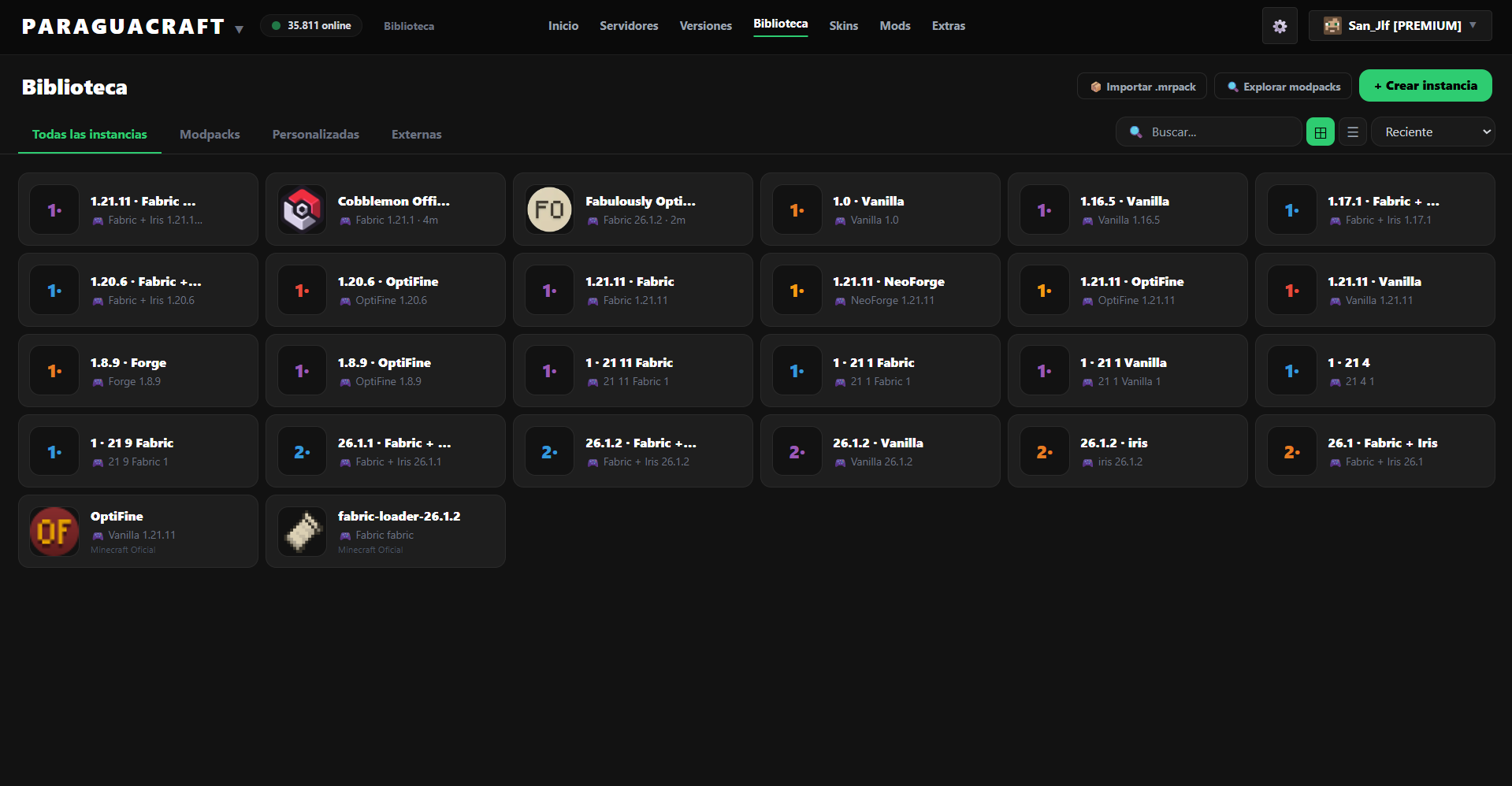The height and width of the screenshot is (786, 1512).
Task: Click the 1.8.9 · Forge instance icon
Action: (x=54, y=371)
